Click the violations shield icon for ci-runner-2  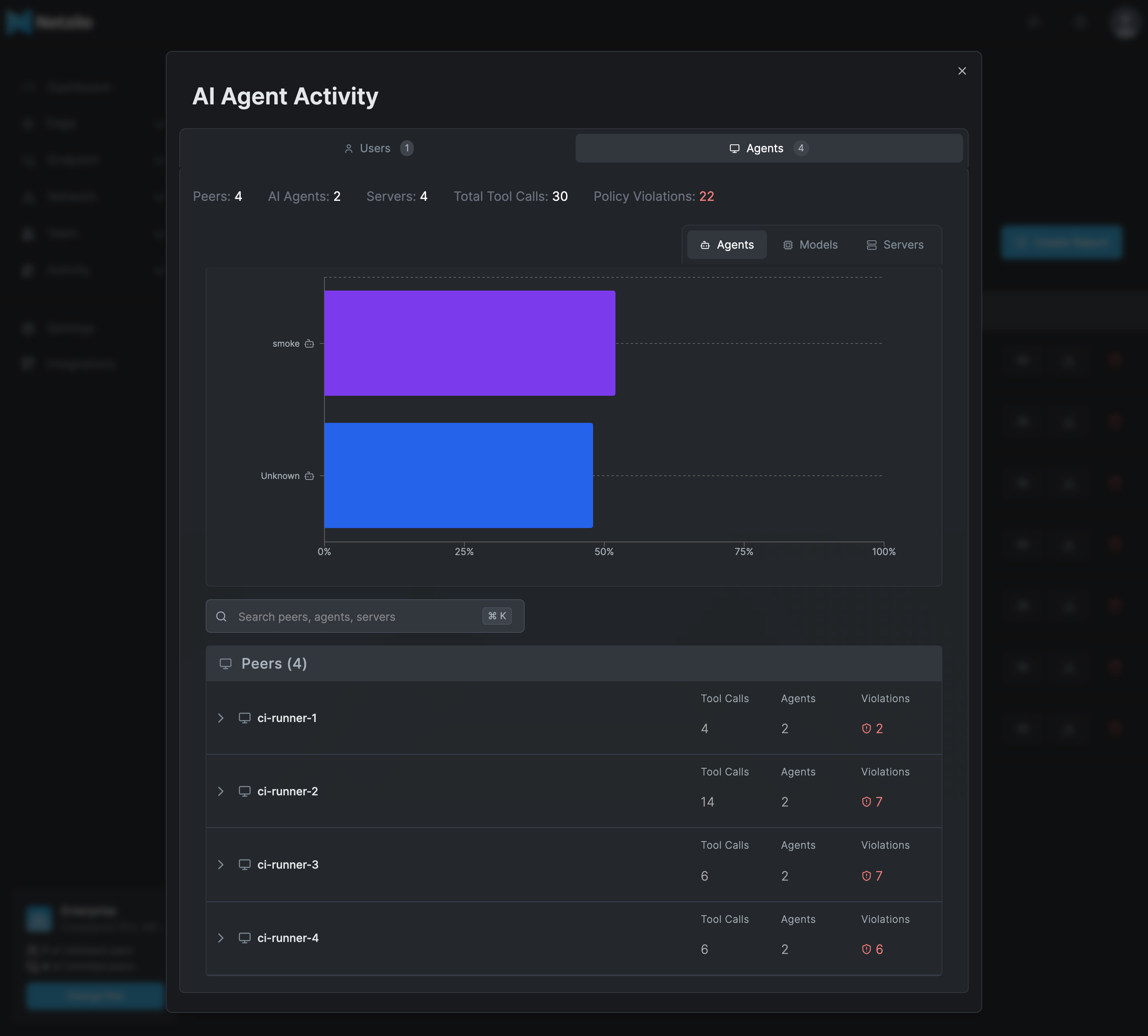pyautogui.click(x=866, y=802)
